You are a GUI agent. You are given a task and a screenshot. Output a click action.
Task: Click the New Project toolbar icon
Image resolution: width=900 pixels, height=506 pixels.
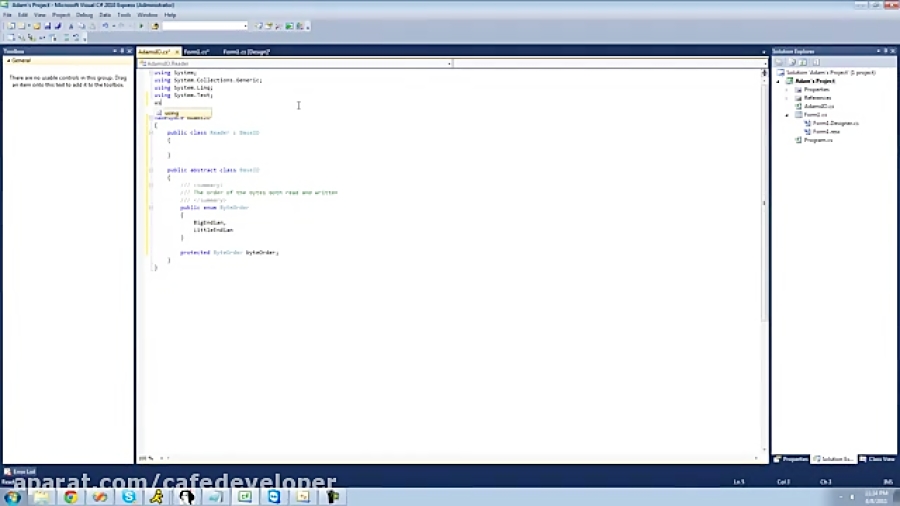pos(11,26)
